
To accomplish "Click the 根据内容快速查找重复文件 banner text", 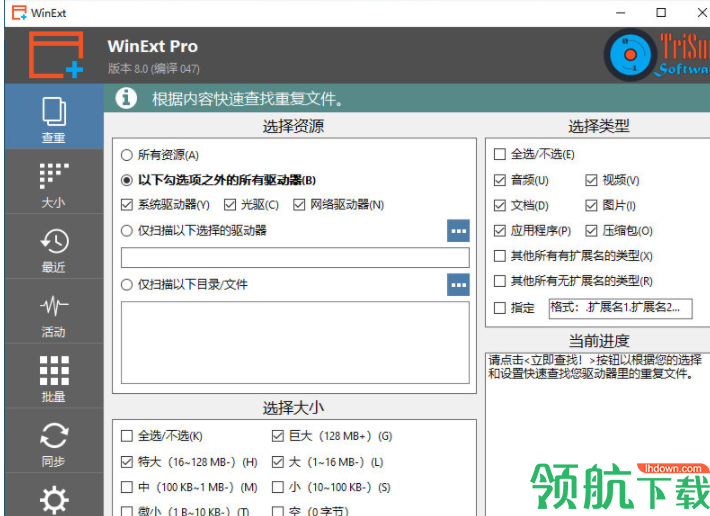I will tap(247, 99).
